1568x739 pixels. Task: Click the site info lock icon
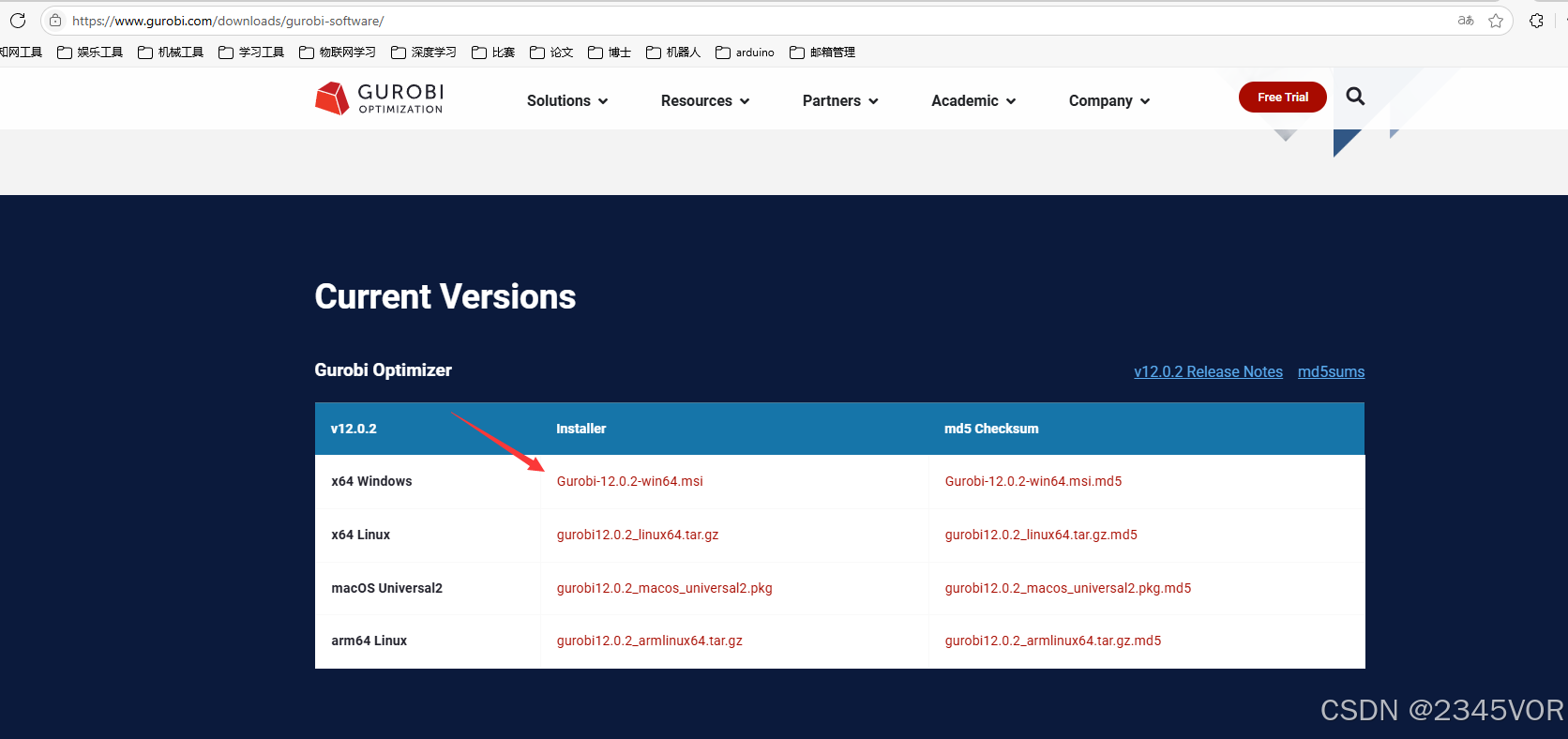[55, 21]
